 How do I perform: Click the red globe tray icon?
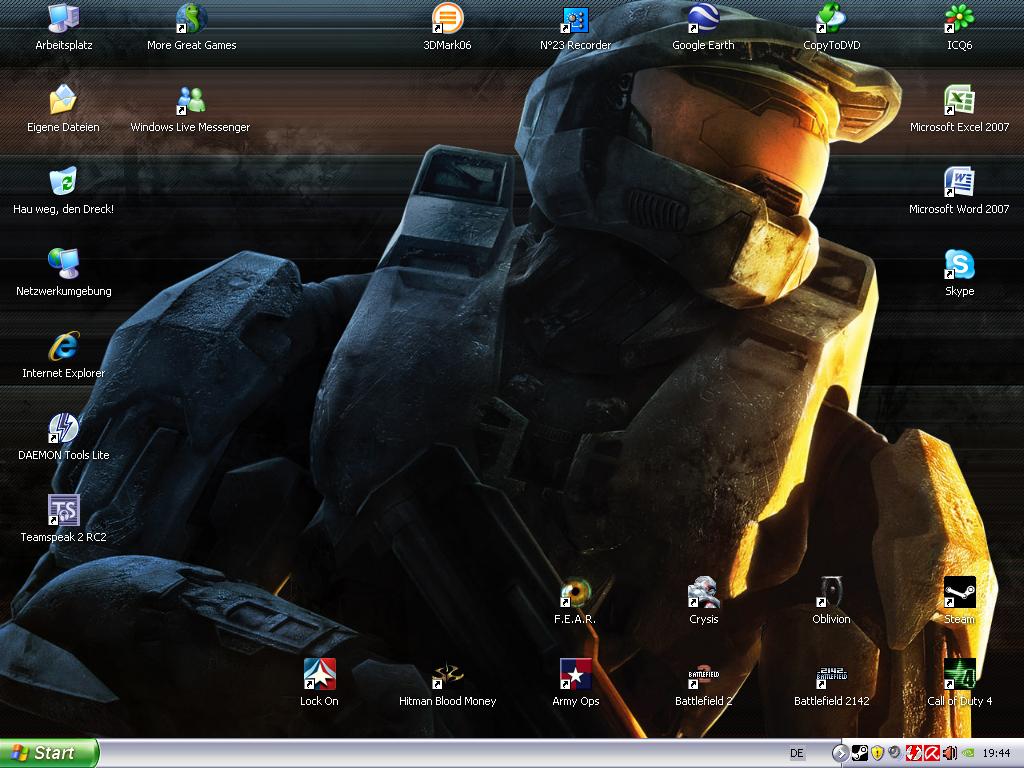(x=914, y=753)
